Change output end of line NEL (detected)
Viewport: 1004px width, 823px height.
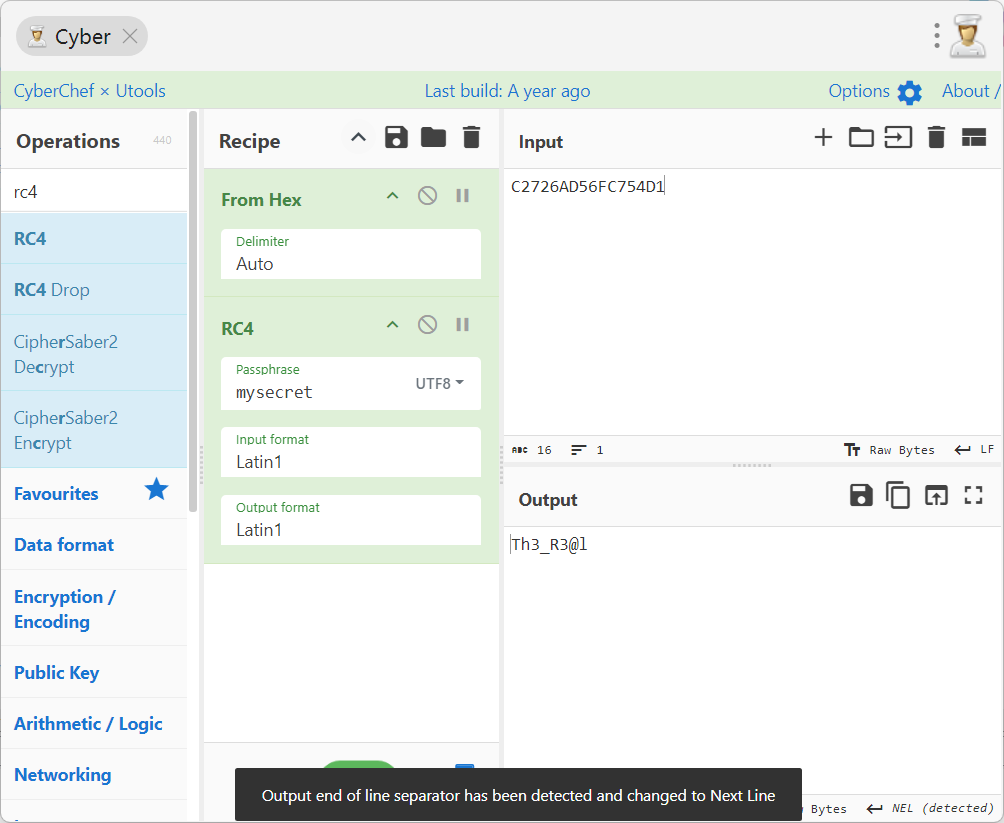tap(929, 808)
